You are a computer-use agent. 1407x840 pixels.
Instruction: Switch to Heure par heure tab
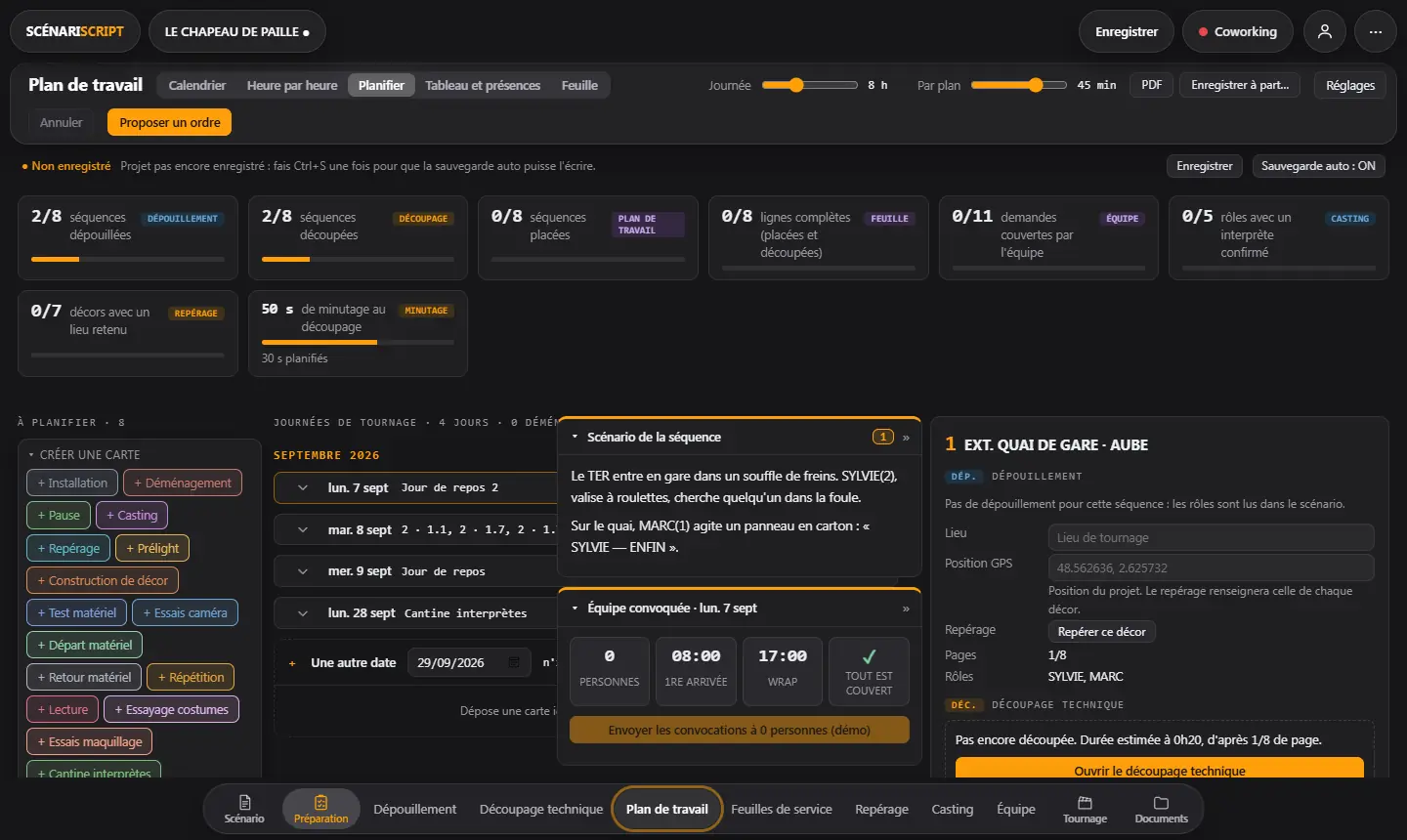coord(292,85)
